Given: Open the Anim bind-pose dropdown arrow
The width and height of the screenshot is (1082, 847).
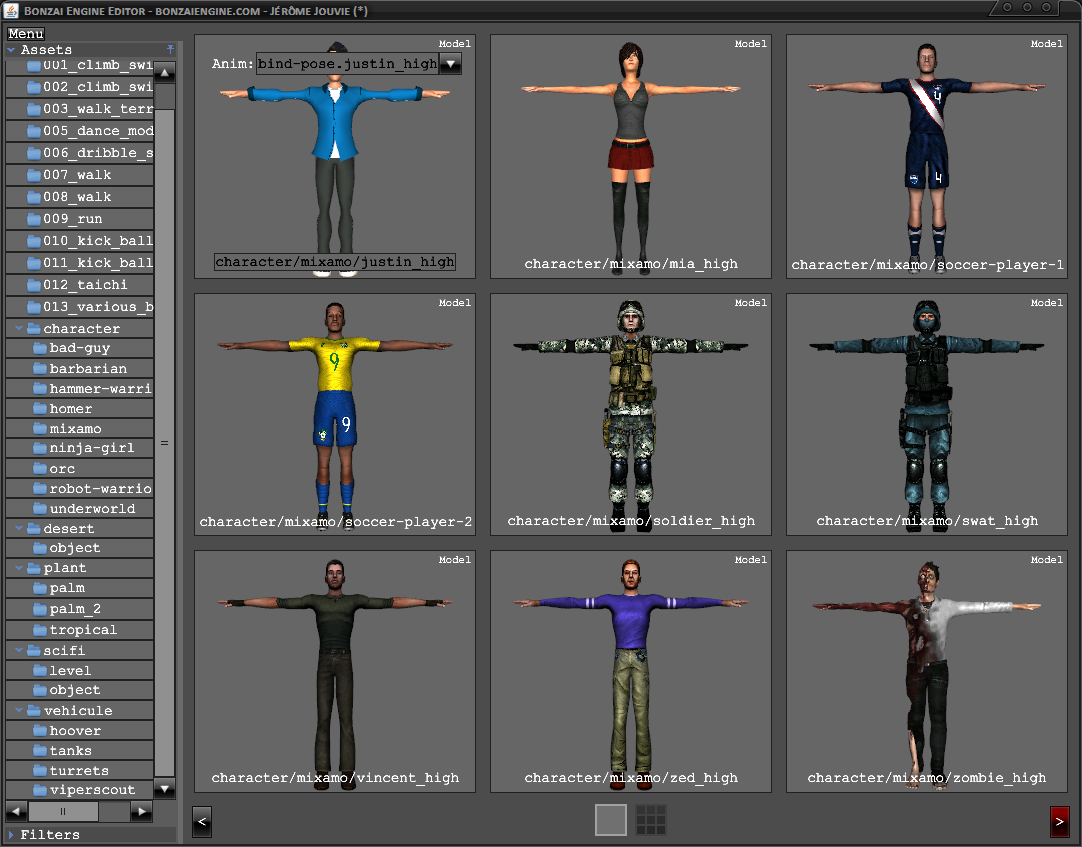Looking at the screenshot, I should [x=450, y=64].
